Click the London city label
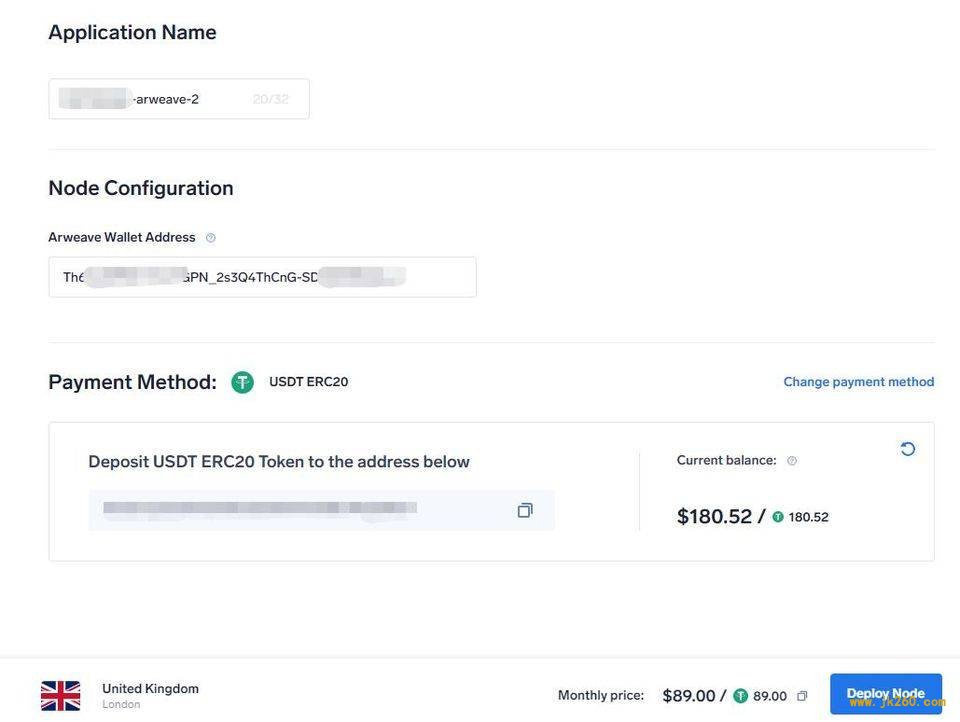 coord(121,704)
